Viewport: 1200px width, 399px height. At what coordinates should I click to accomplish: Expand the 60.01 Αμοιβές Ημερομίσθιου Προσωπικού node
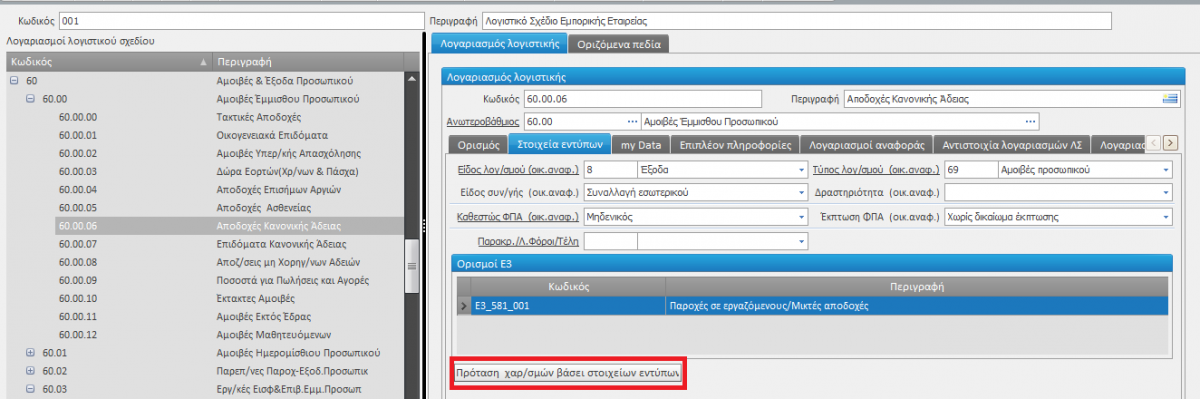(x=30, y=353)
